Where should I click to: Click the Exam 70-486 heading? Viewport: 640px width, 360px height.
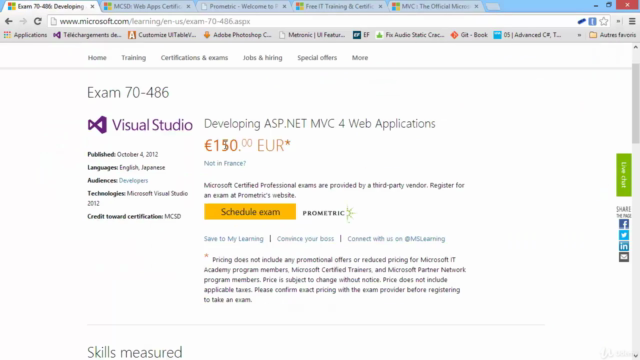click(x=128, y=93)
